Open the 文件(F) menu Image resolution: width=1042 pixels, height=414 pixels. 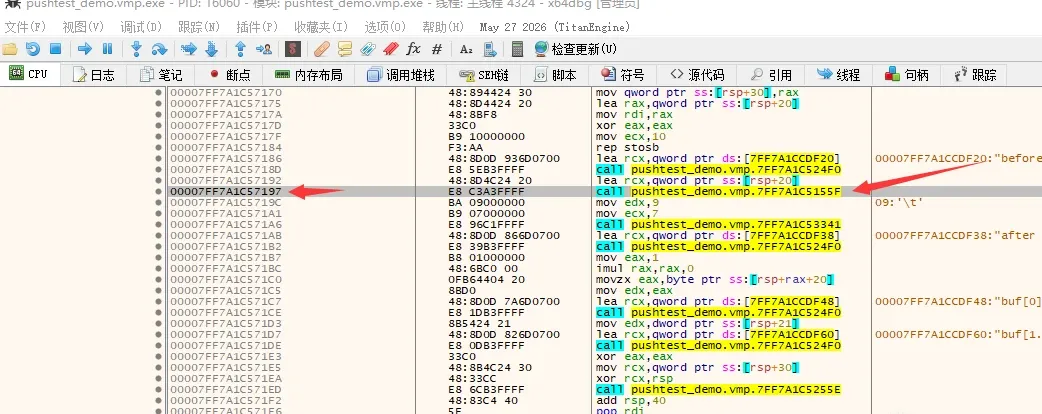pyautogui.click(x=25, y=27)
